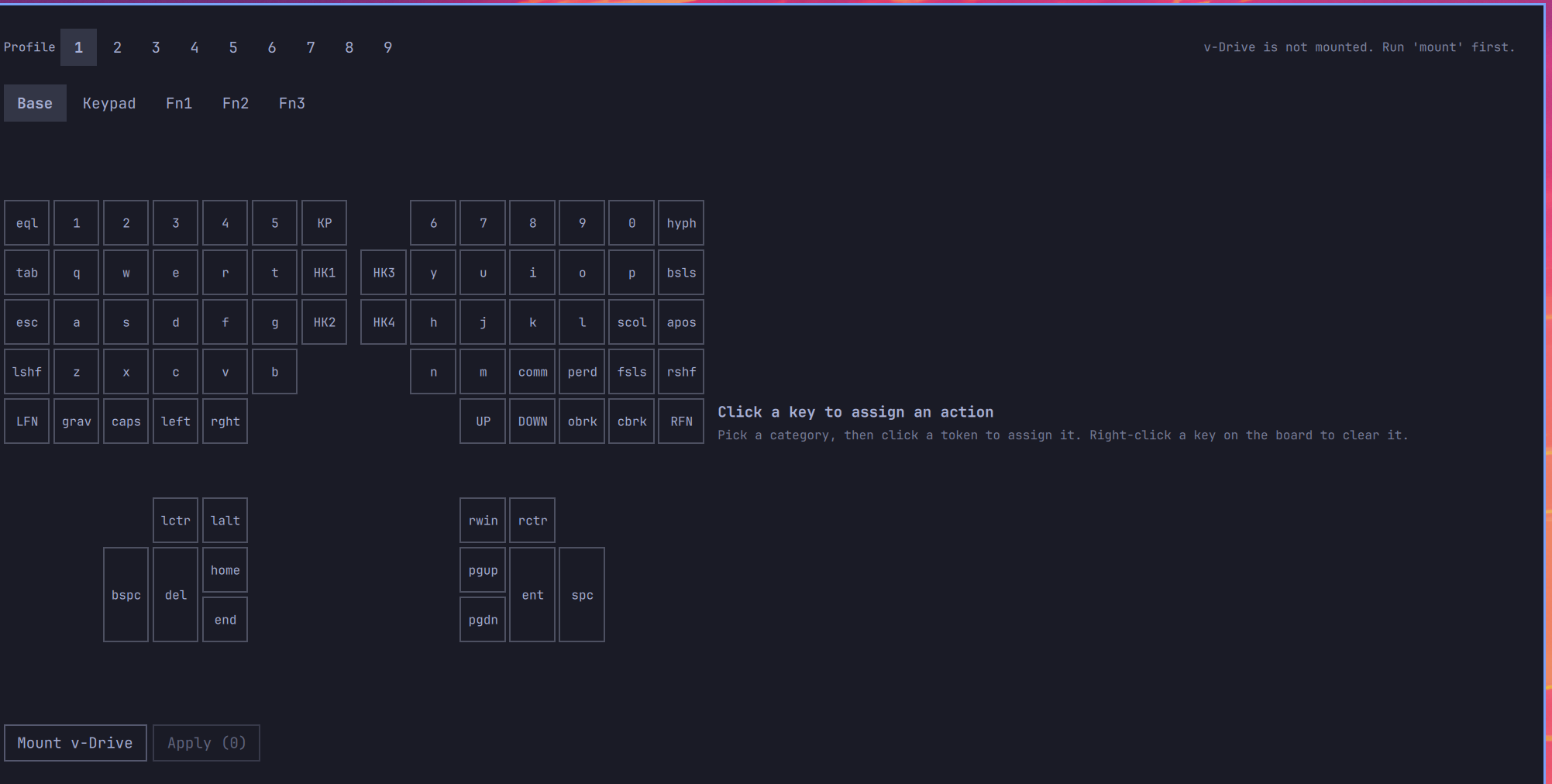This screenshot has width=1552, height=784.
Task: Choose Profile 9
Action: pyautogui.click(x=388, y=47)
